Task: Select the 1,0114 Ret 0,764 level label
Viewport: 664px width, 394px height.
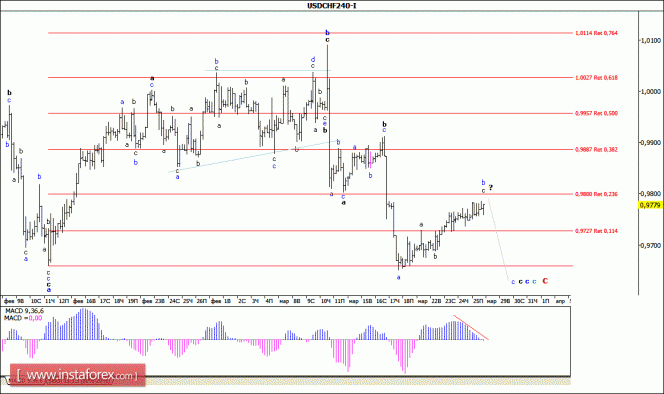Action: tap(596, 33)
